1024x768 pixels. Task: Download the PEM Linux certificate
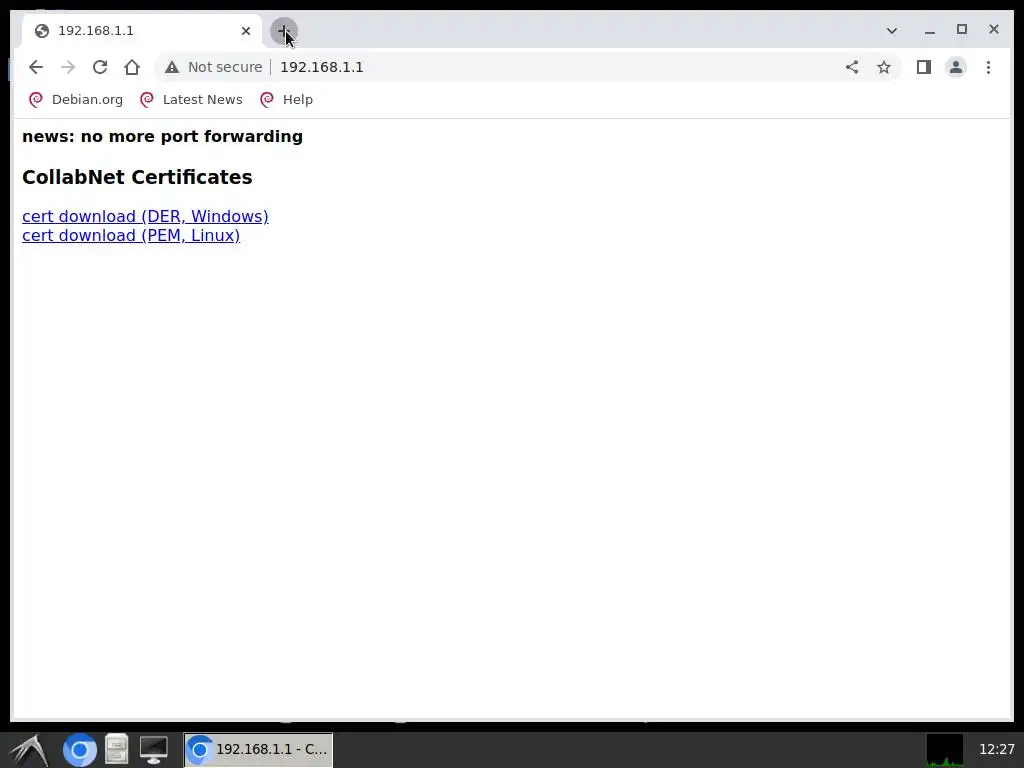[131, 235]
